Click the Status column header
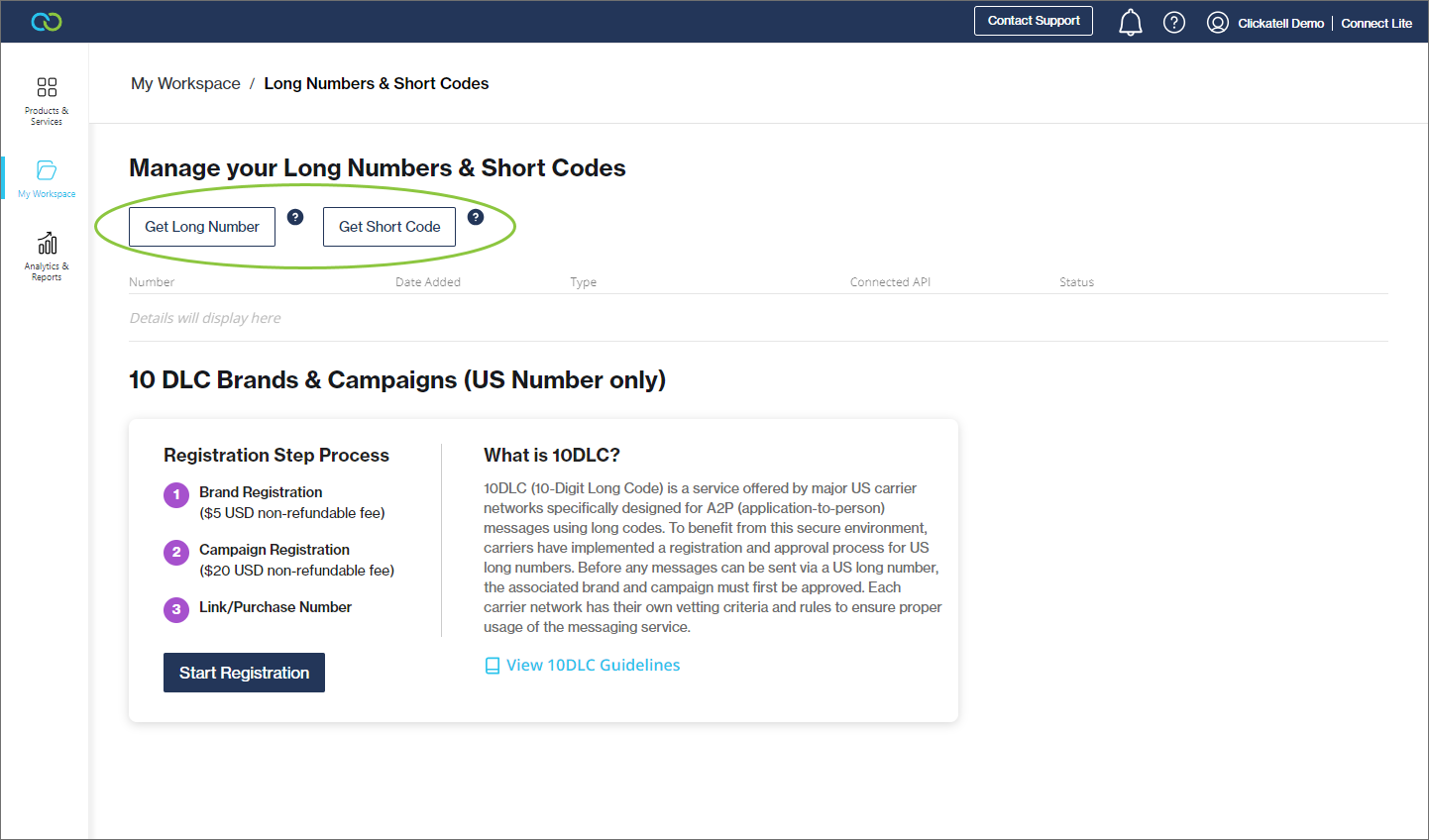1429x840 pixels. coord(1076,282)
